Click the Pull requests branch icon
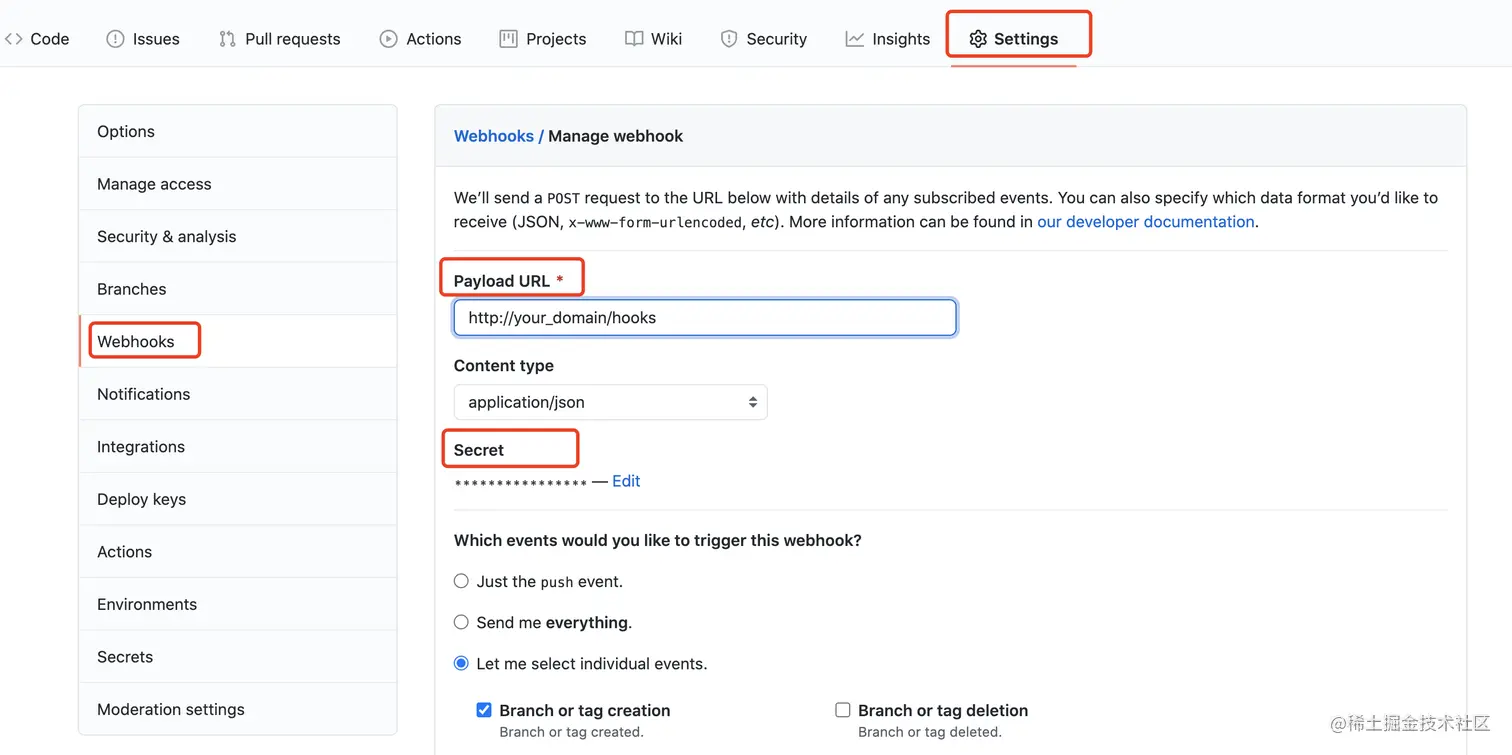 [227, 39]
